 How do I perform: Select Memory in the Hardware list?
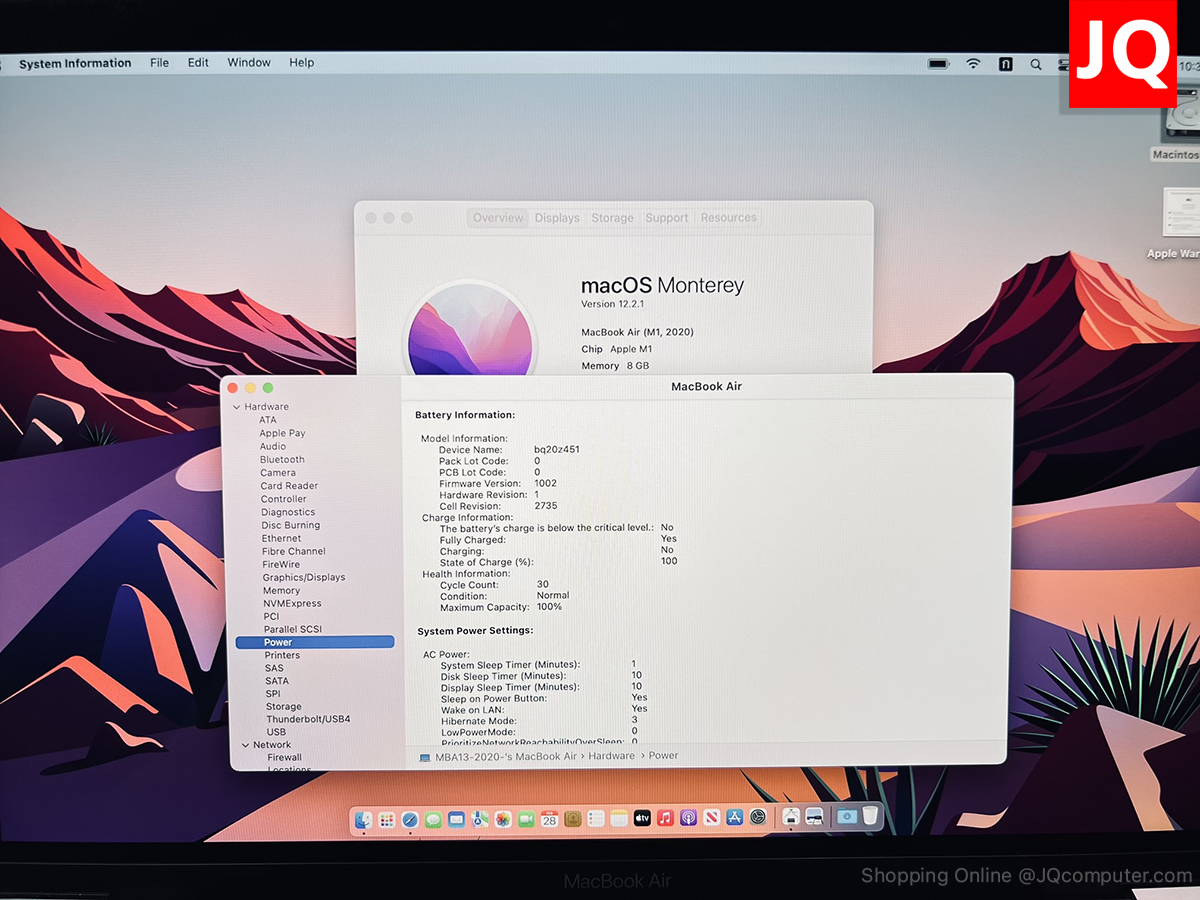pyautogui.click(x=282, y=590)
